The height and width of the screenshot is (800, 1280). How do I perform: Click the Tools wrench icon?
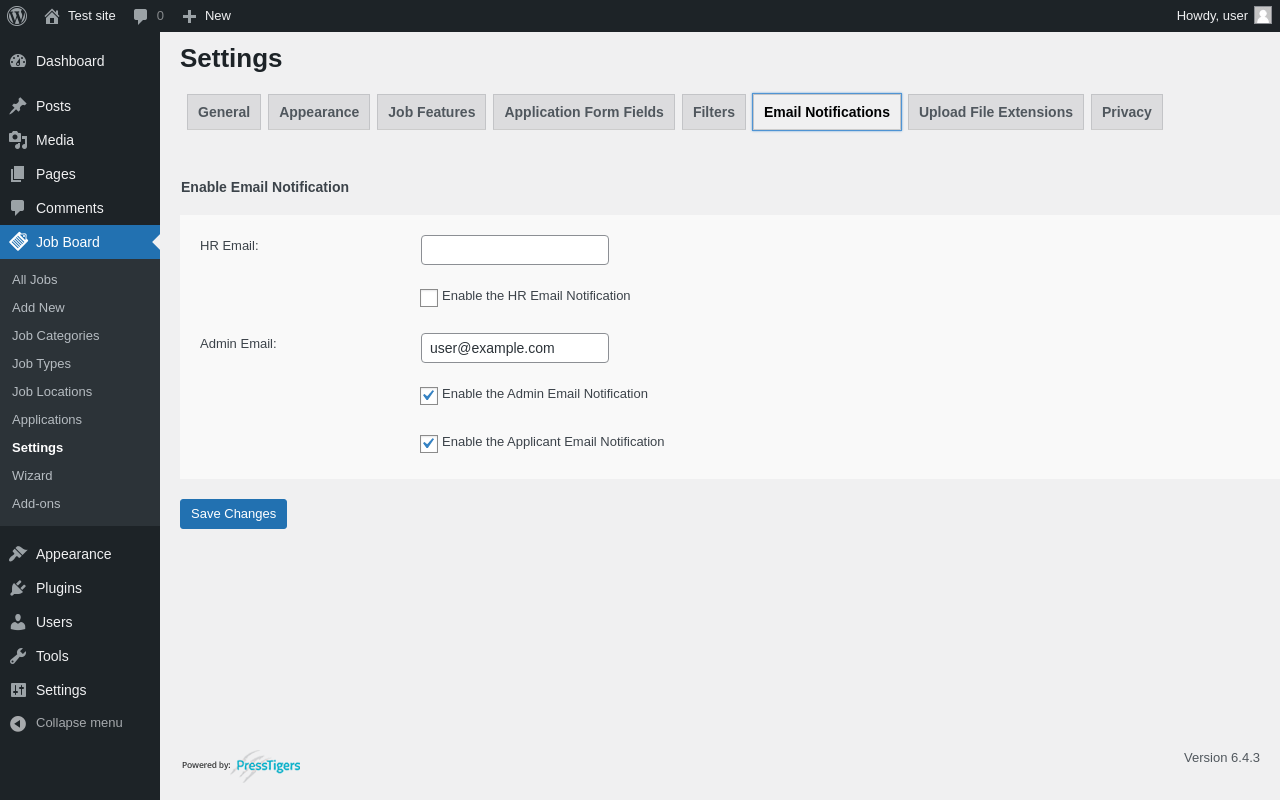(18, 656)
